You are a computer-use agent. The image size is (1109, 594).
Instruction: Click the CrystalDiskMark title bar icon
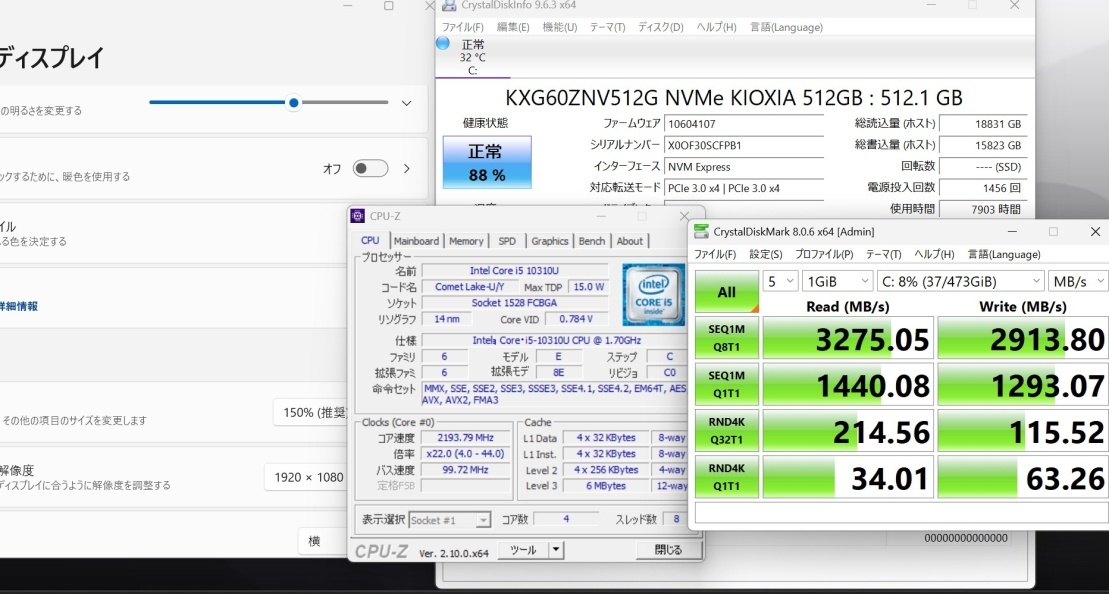click(701, 231)
